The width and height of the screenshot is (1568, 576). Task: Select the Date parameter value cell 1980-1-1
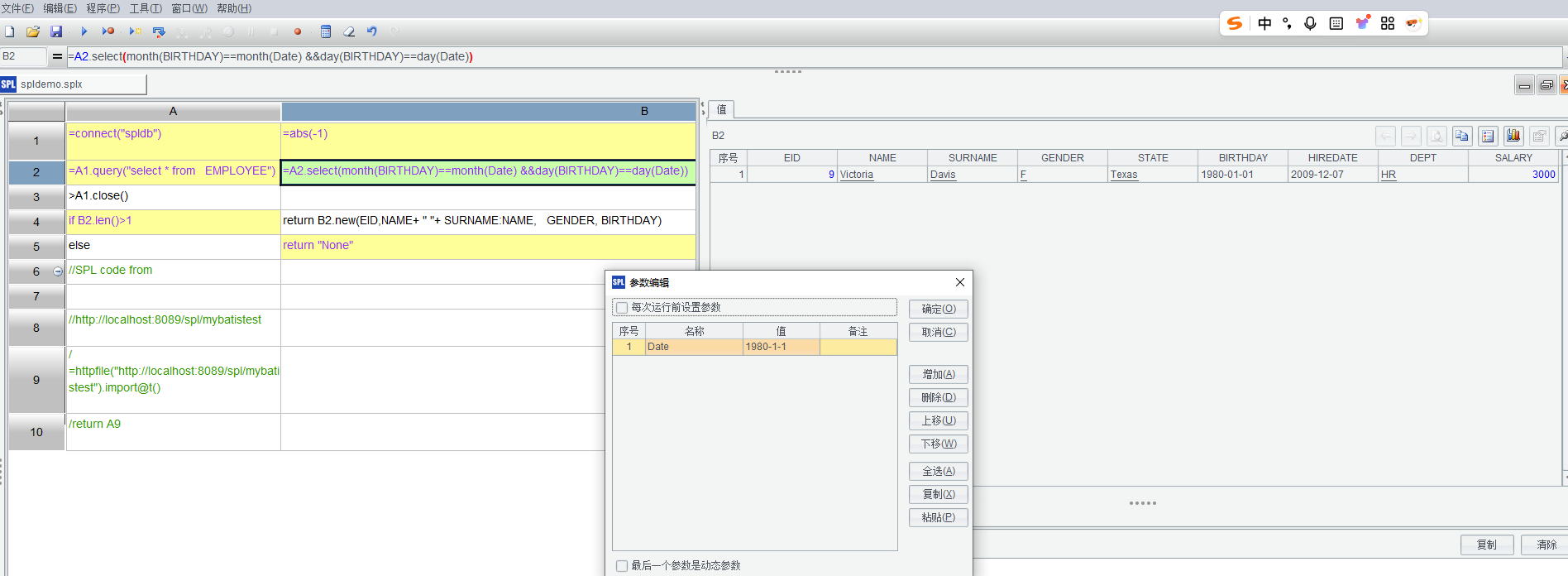[780, 347]
